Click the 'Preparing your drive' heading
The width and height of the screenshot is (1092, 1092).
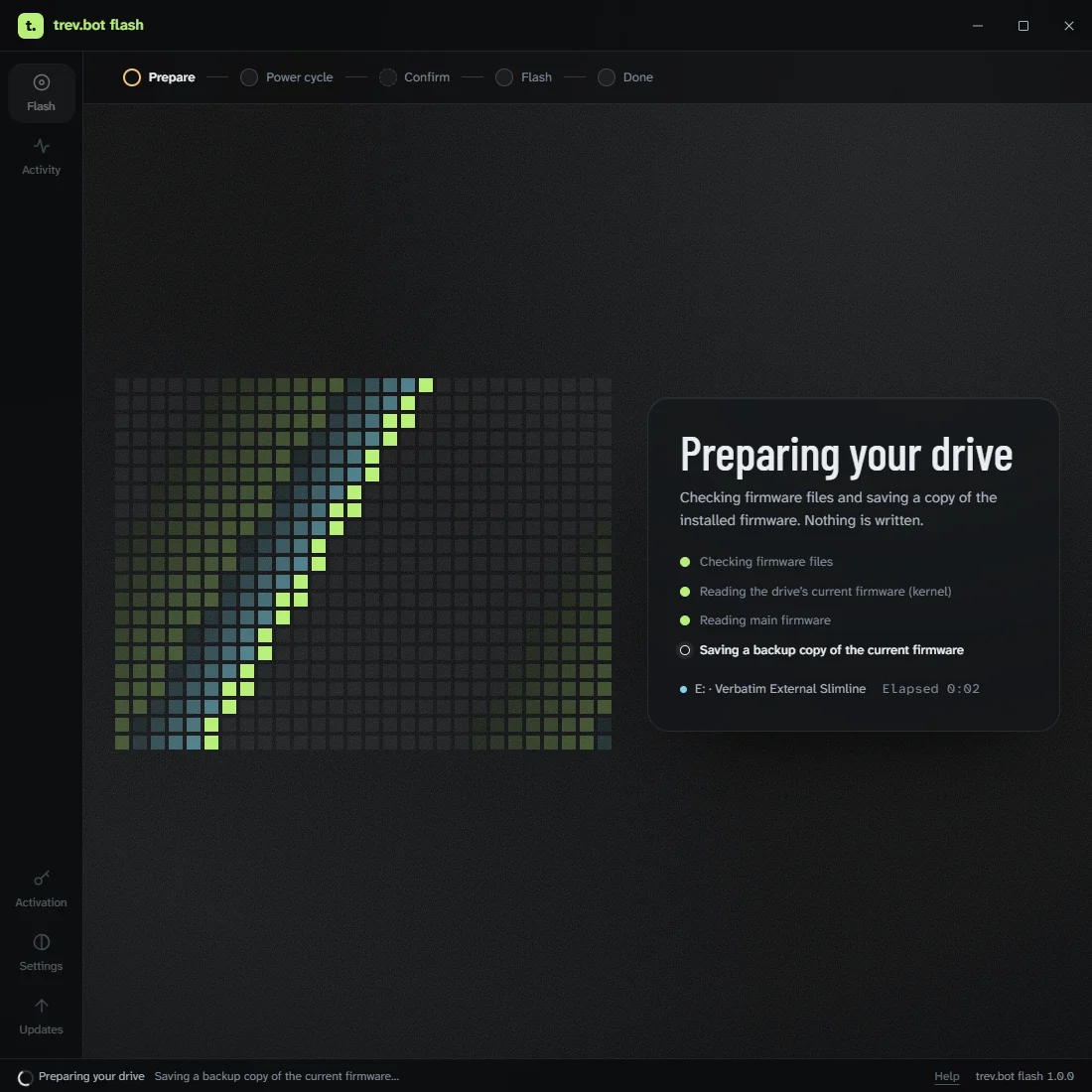(846, 455)
